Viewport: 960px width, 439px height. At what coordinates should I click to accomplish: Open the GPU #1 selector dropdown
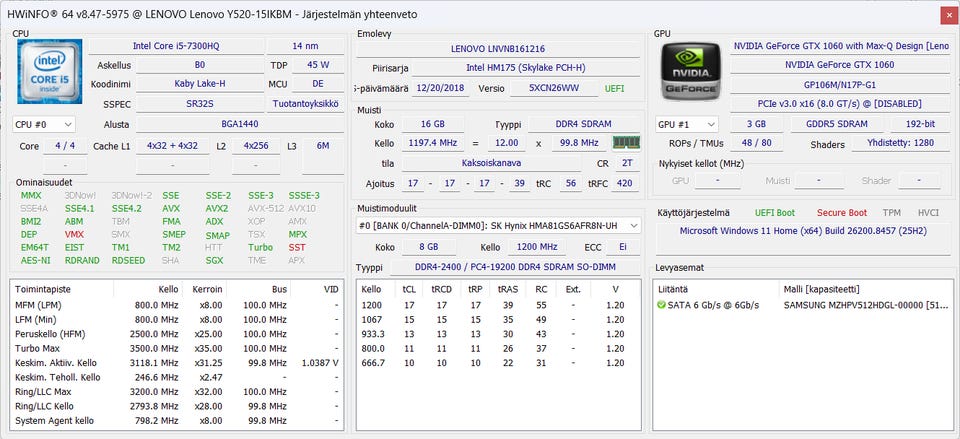pos(686,124)
